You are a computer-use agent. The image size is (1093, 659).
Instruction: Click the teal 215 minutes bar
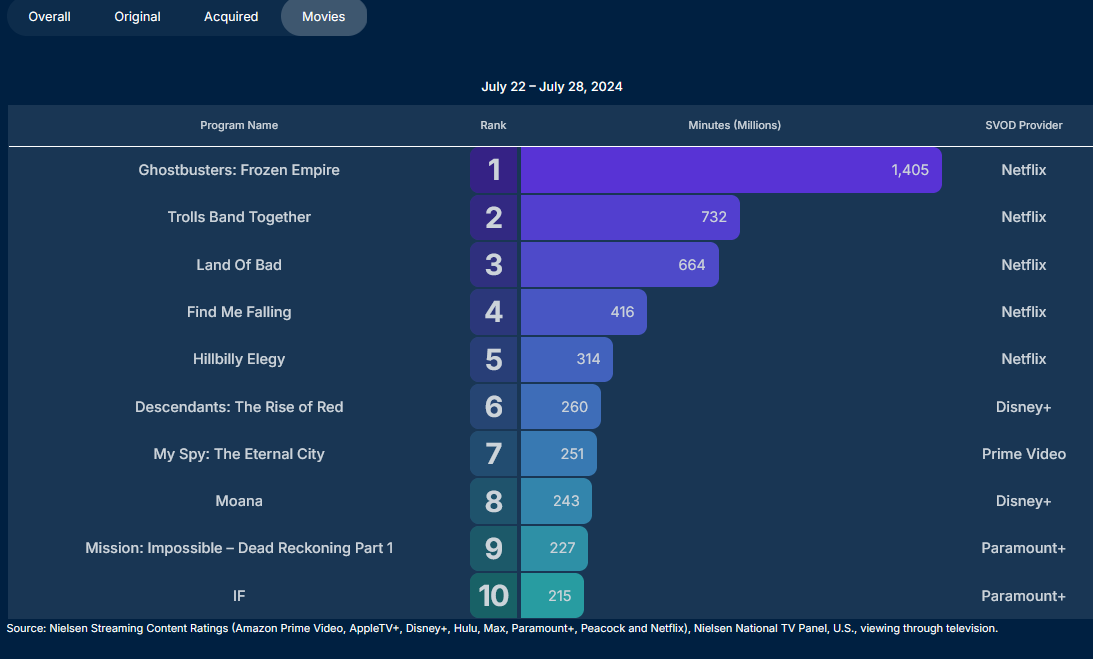553,596
